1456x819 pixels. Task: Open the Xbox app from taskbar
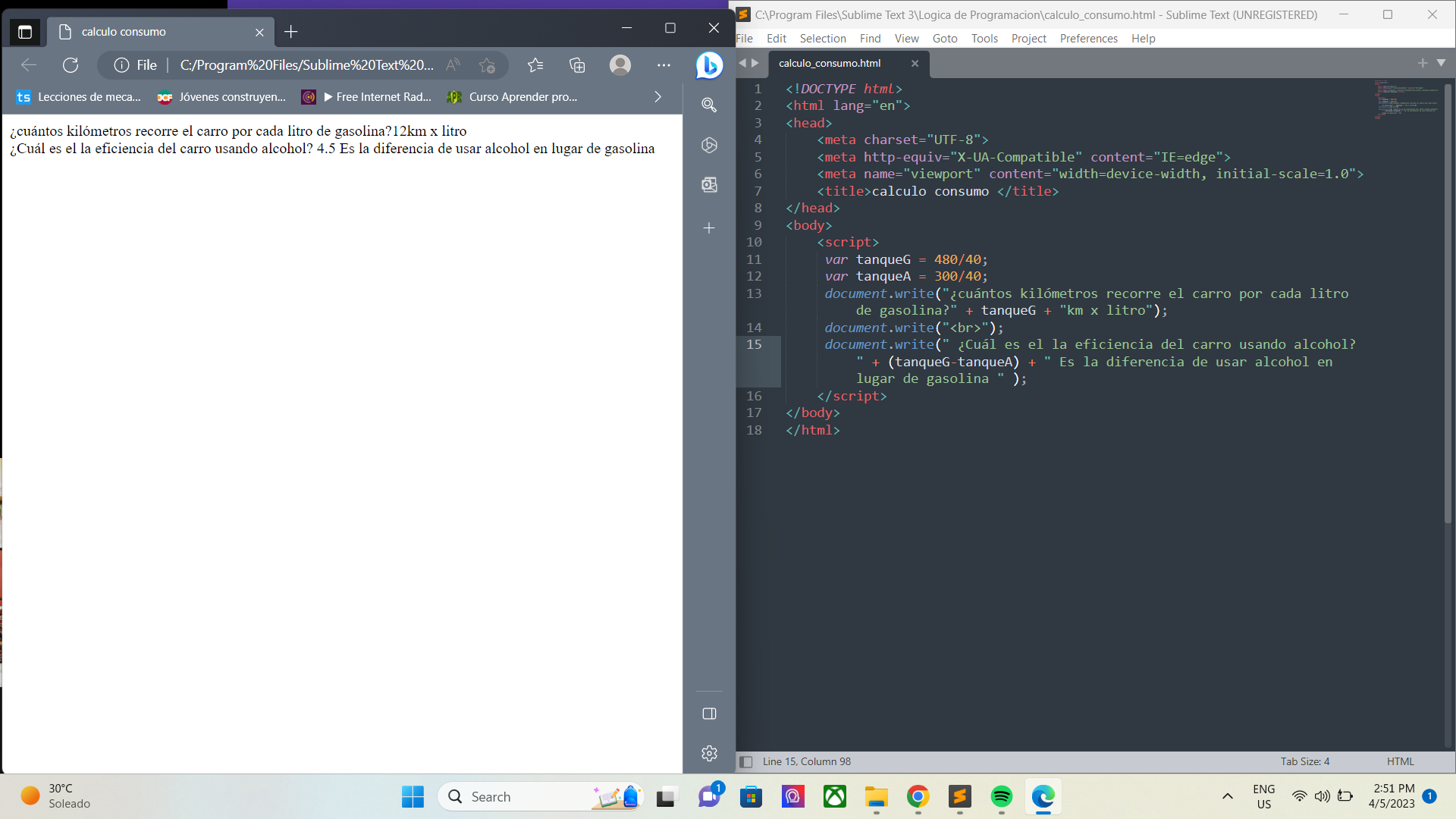[834, 796]
